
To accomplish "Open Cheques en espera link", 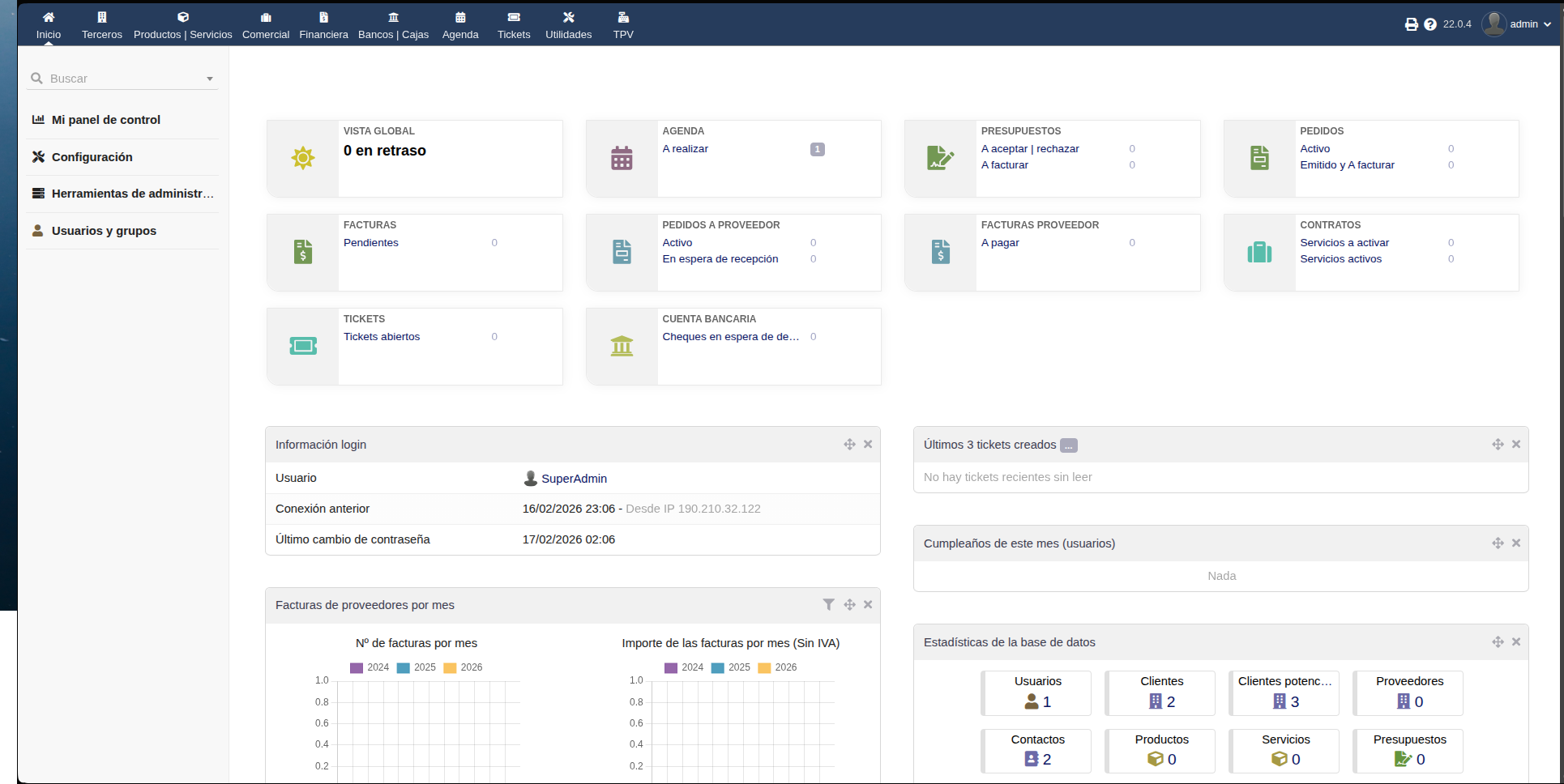I will 731,337.
